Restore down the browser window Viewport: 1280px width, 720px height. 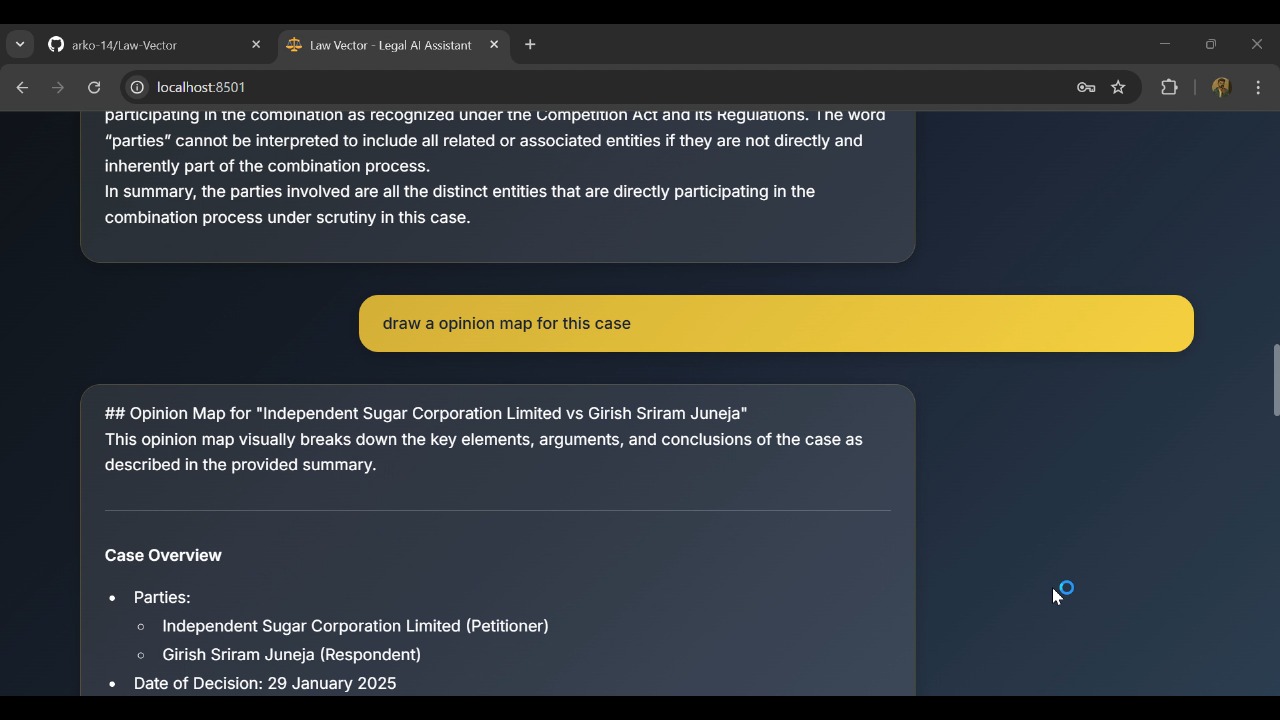[x=1211, y=45]
